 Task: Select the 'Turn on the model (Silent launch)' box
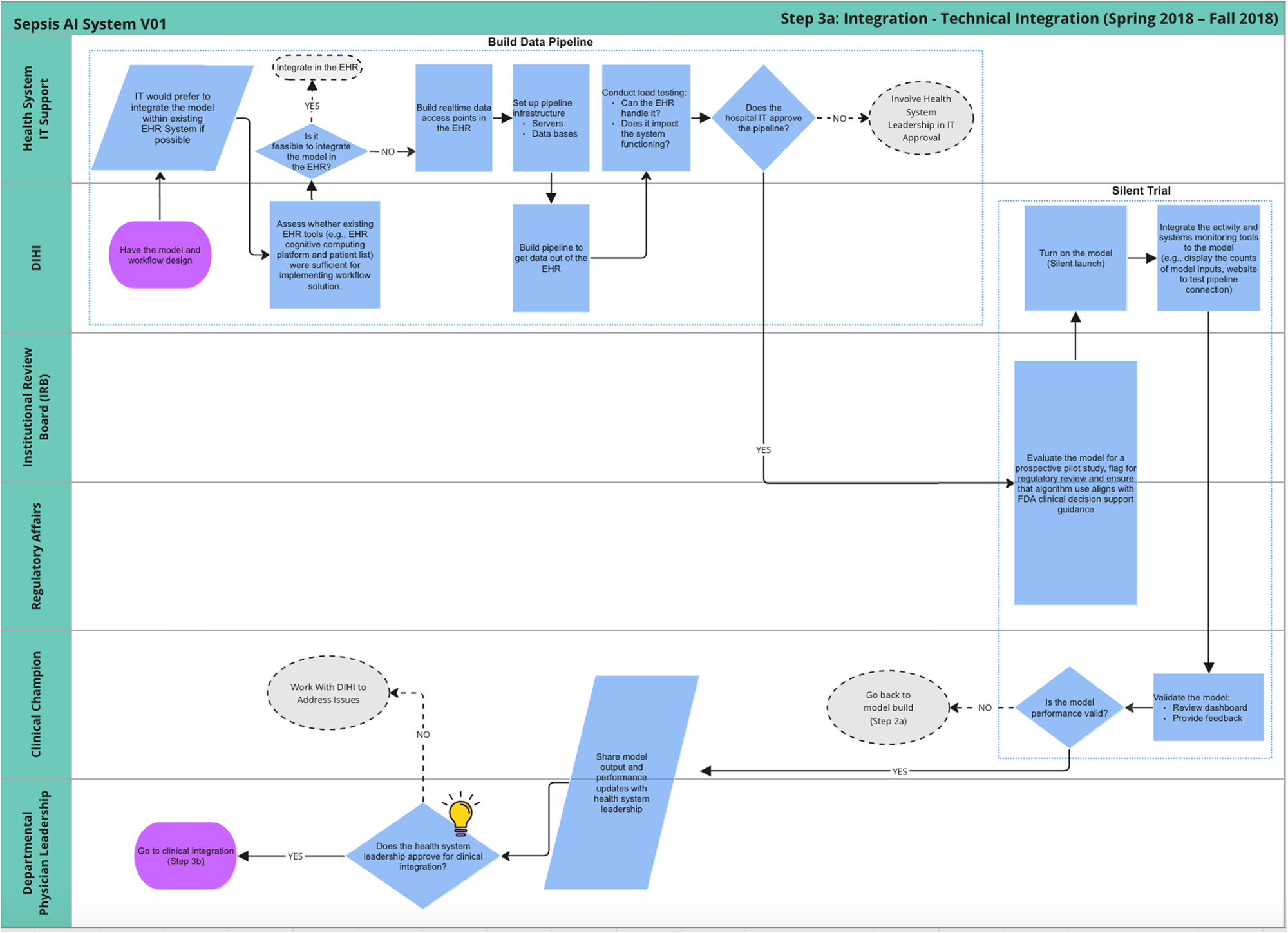1075,258
